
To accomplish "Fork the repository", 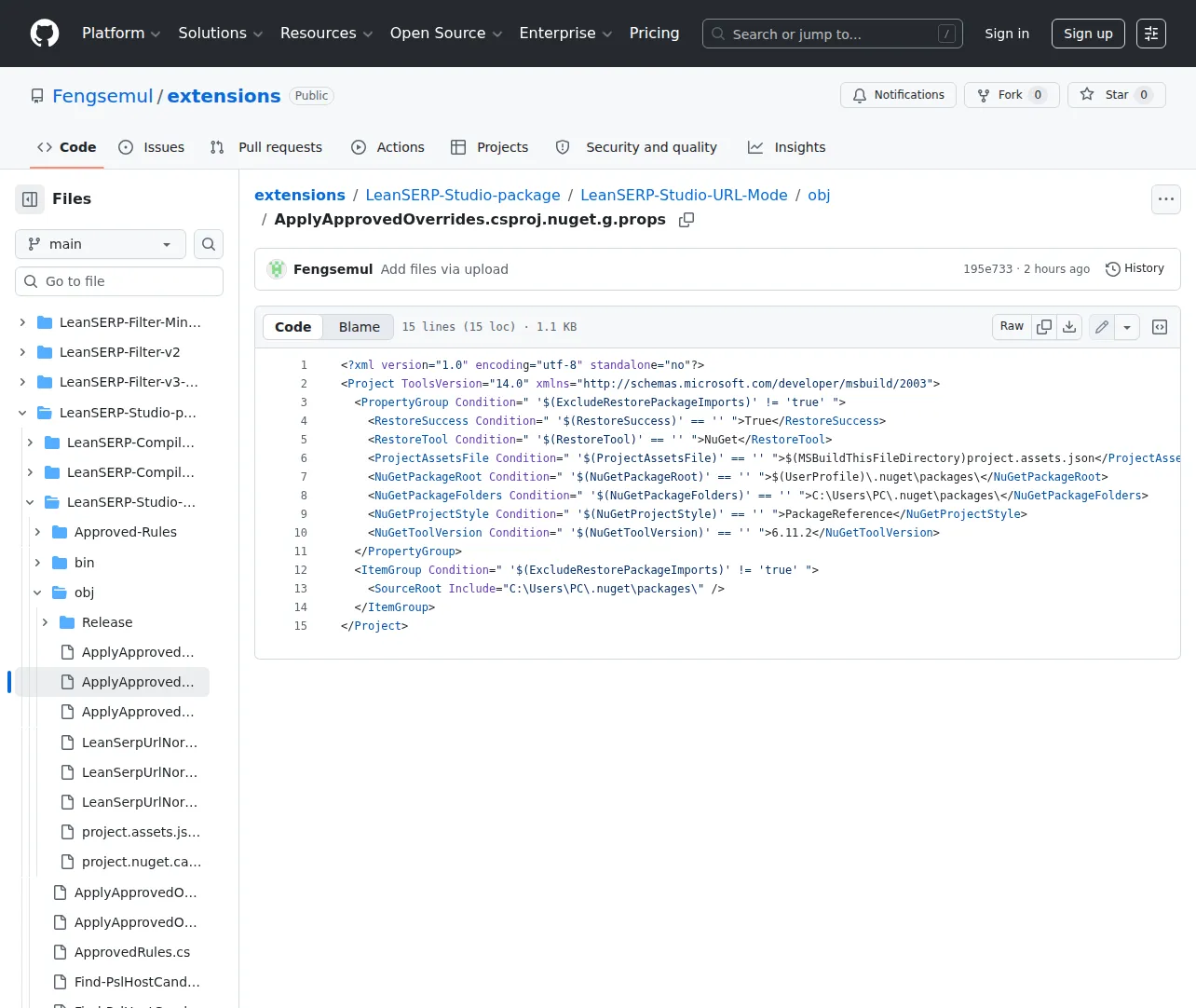I will (1012, 95).
